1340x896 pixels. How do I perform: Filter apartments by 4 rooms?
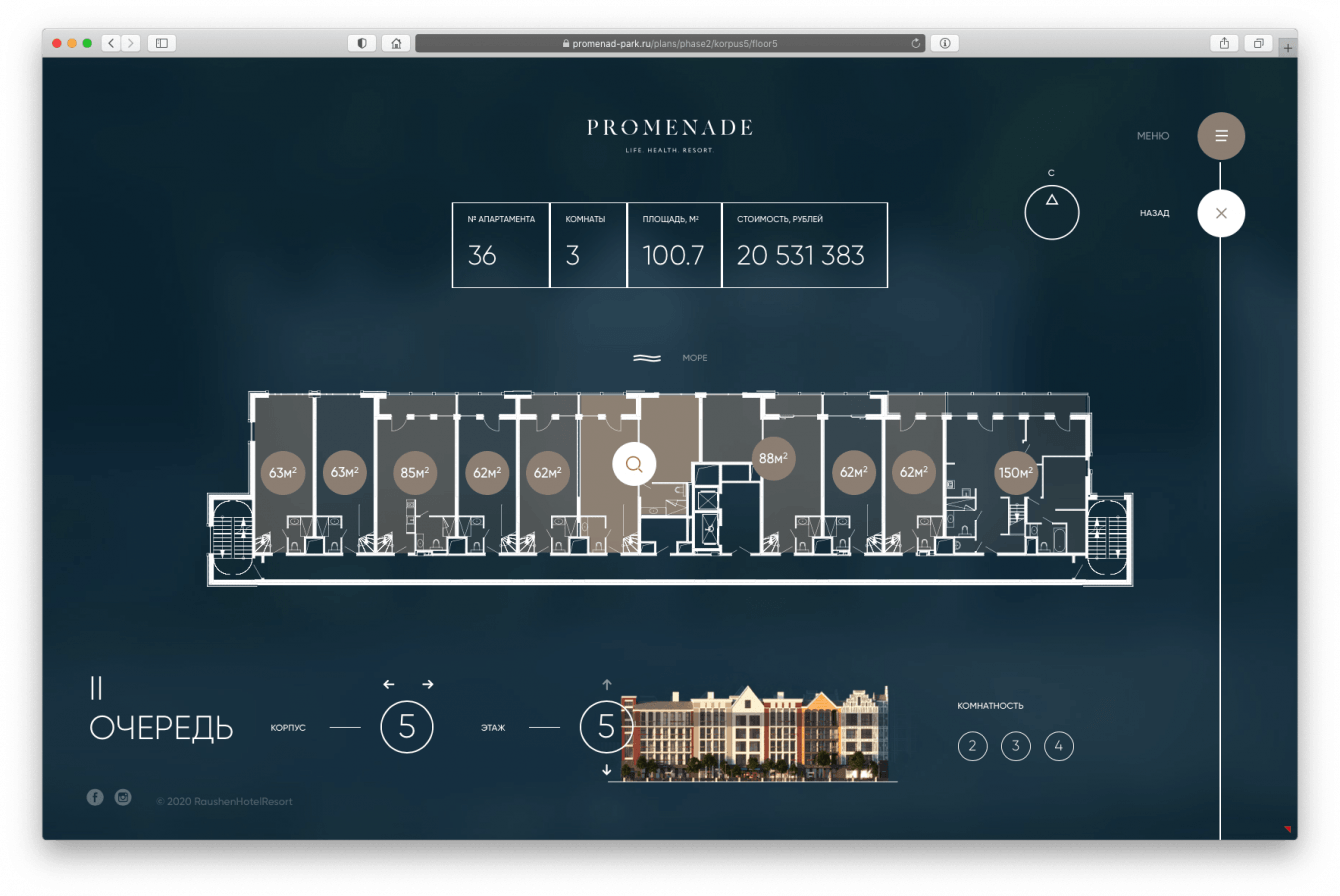pyautogui.click(x=1059, y=746)
